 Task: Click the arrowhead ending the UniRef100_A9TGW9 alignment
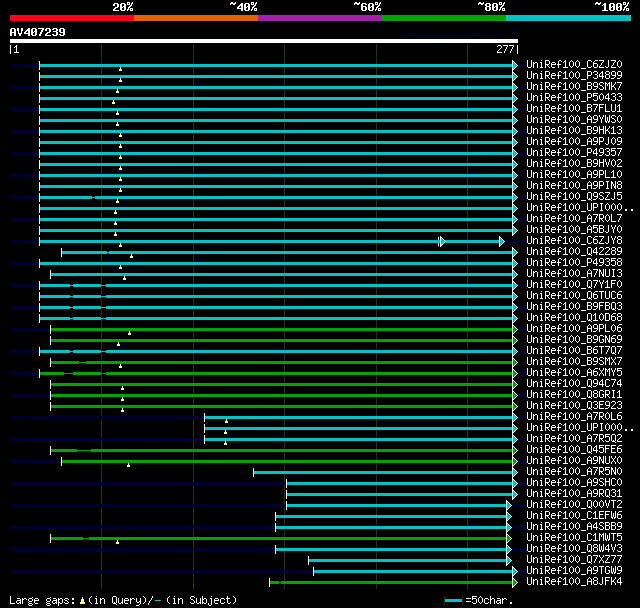click(x=515, y=571)
